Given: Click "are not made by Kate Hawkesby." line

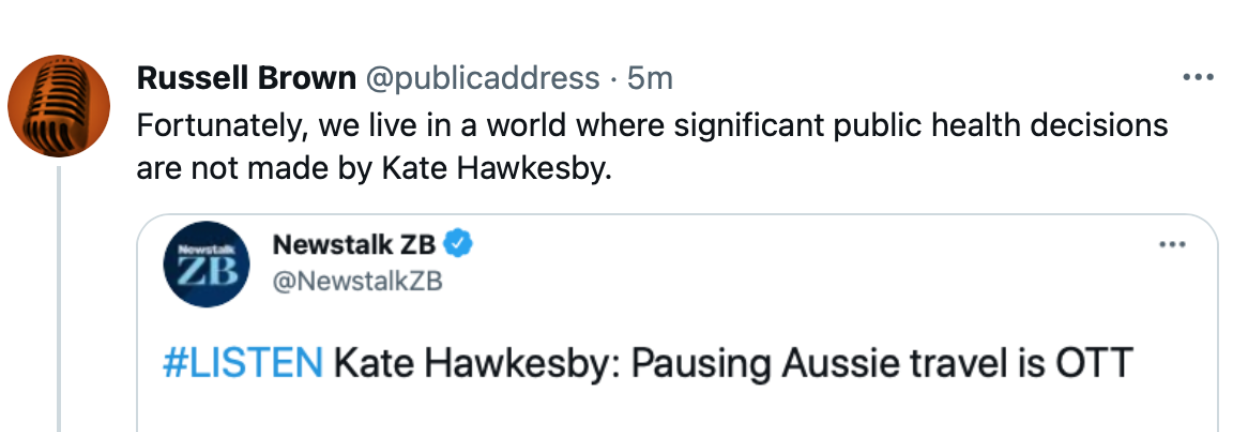Looking at the screenshot, I should coord(372,168).
